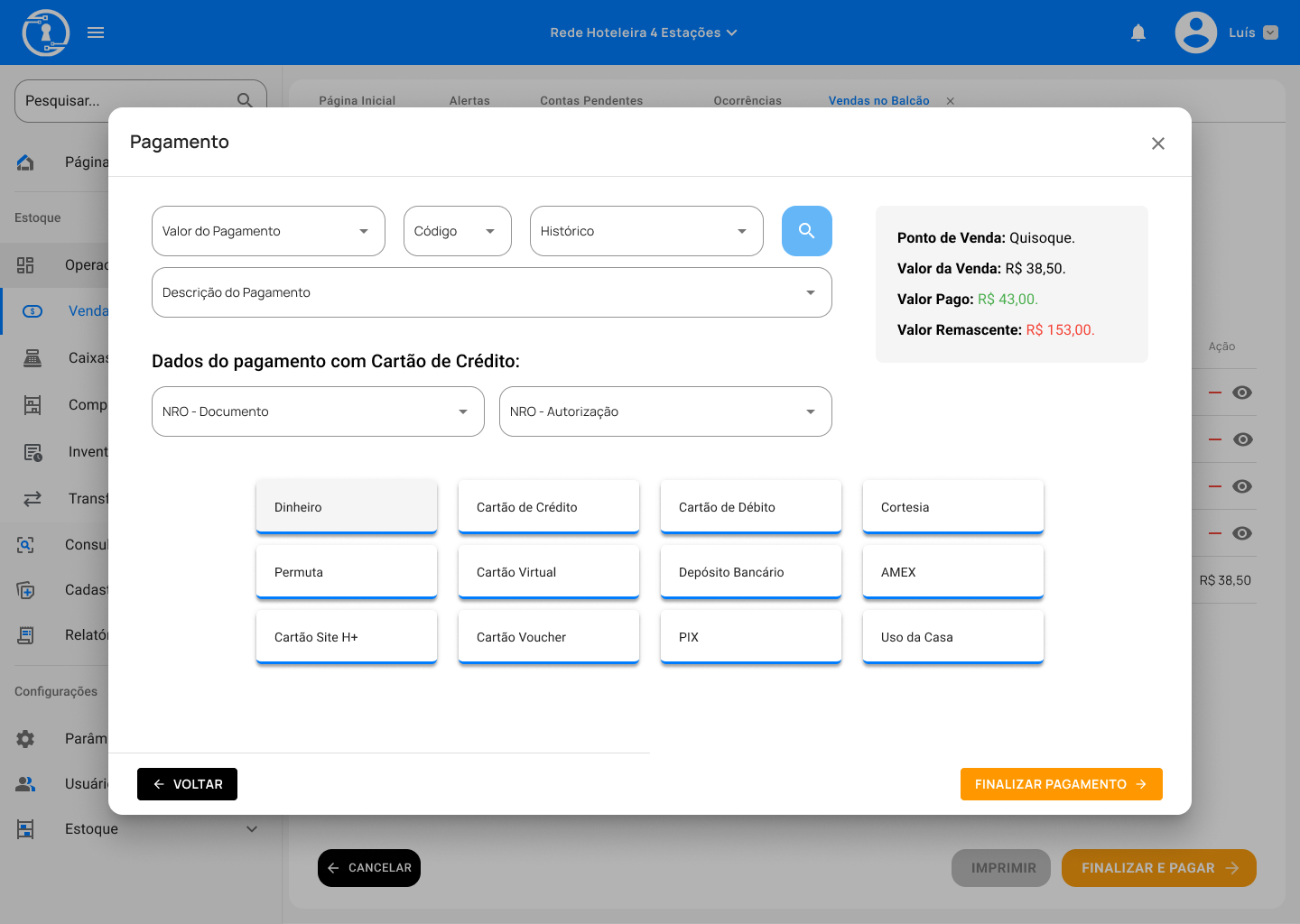The width and height of the screenshot is (1300, 924).
Task: Switch to the Contas Pendentes tab
Action: pyautogui.click(x=591, y=101)
